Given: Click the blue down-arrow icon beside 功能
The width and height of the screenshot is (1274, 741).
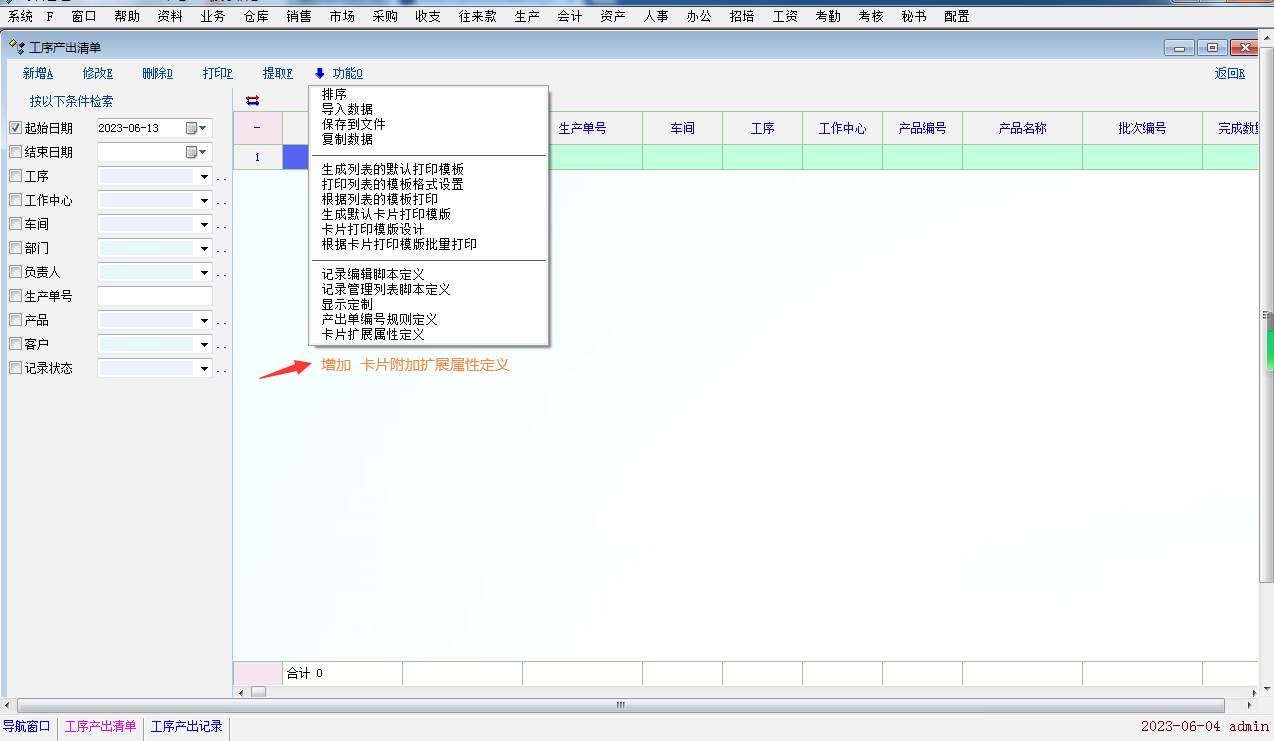Looking at the screenshot, I should (320, 73).
